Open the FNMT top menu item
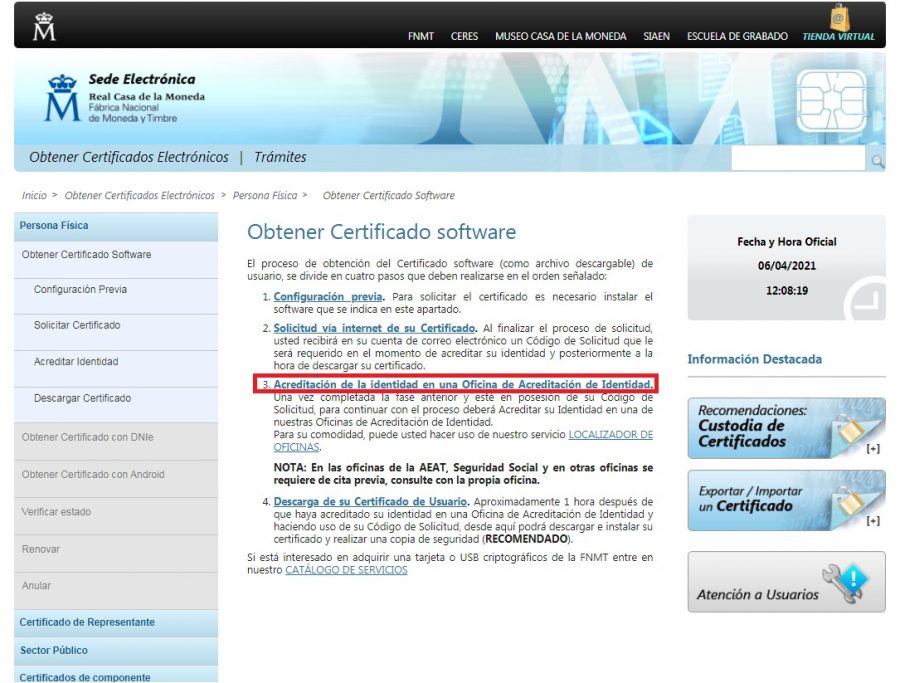900x683 pixels. point(421,37)
